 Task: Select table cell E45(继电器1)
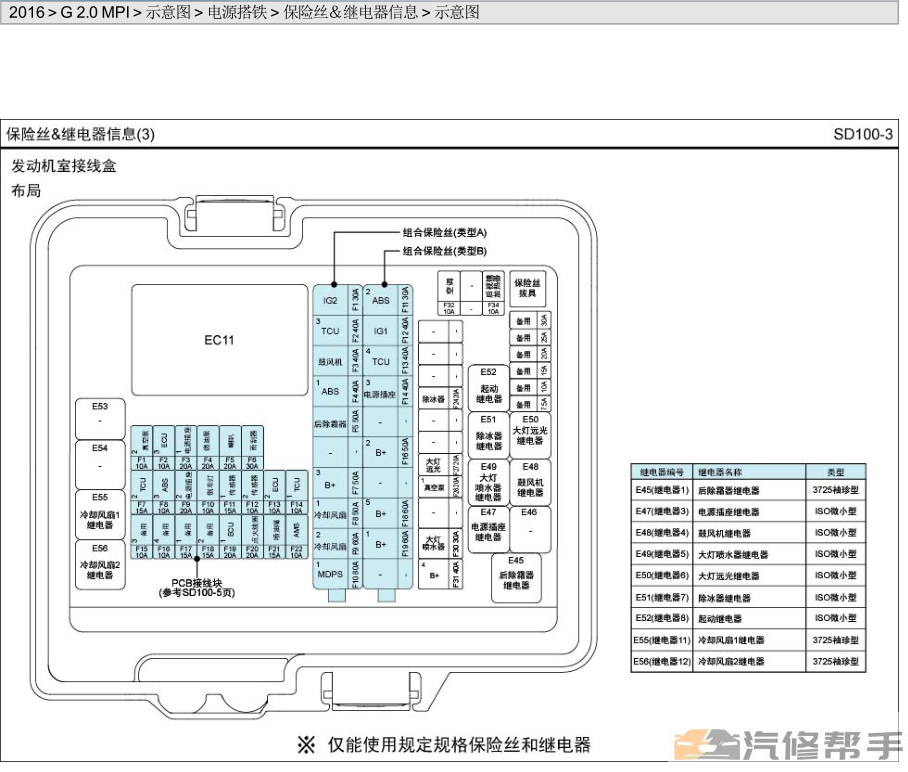click(x=662, y=490)
